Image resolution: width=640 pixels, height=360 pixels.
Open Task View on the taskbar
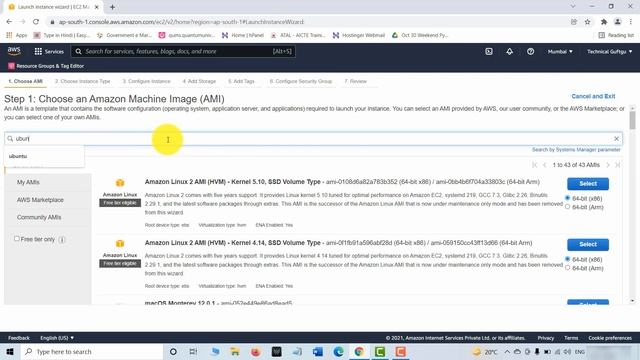tap(193, 351)
